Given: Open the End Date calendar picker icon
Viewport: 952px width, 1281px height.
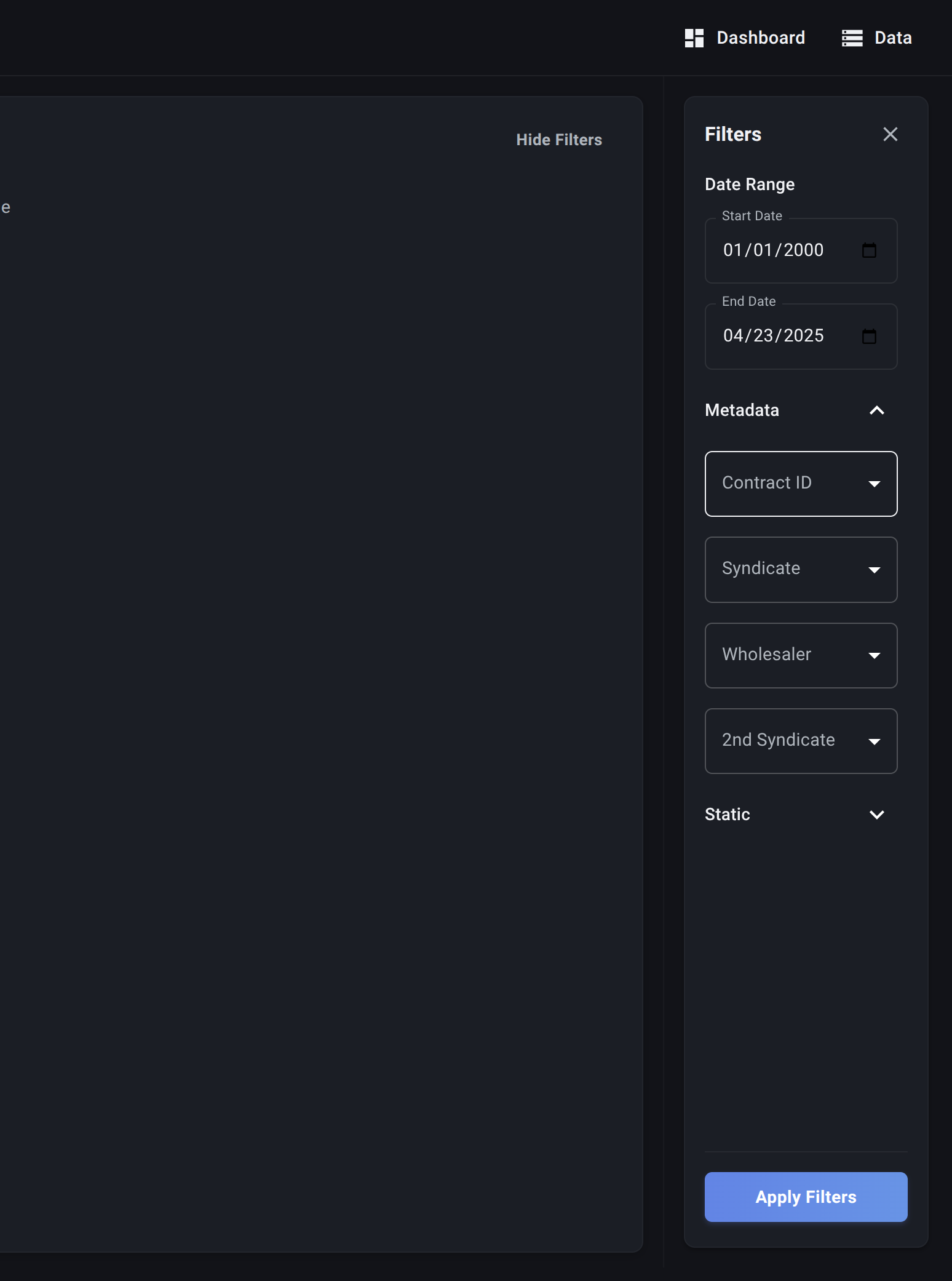Looking at the screenshot, I should (x=869, y=336).
